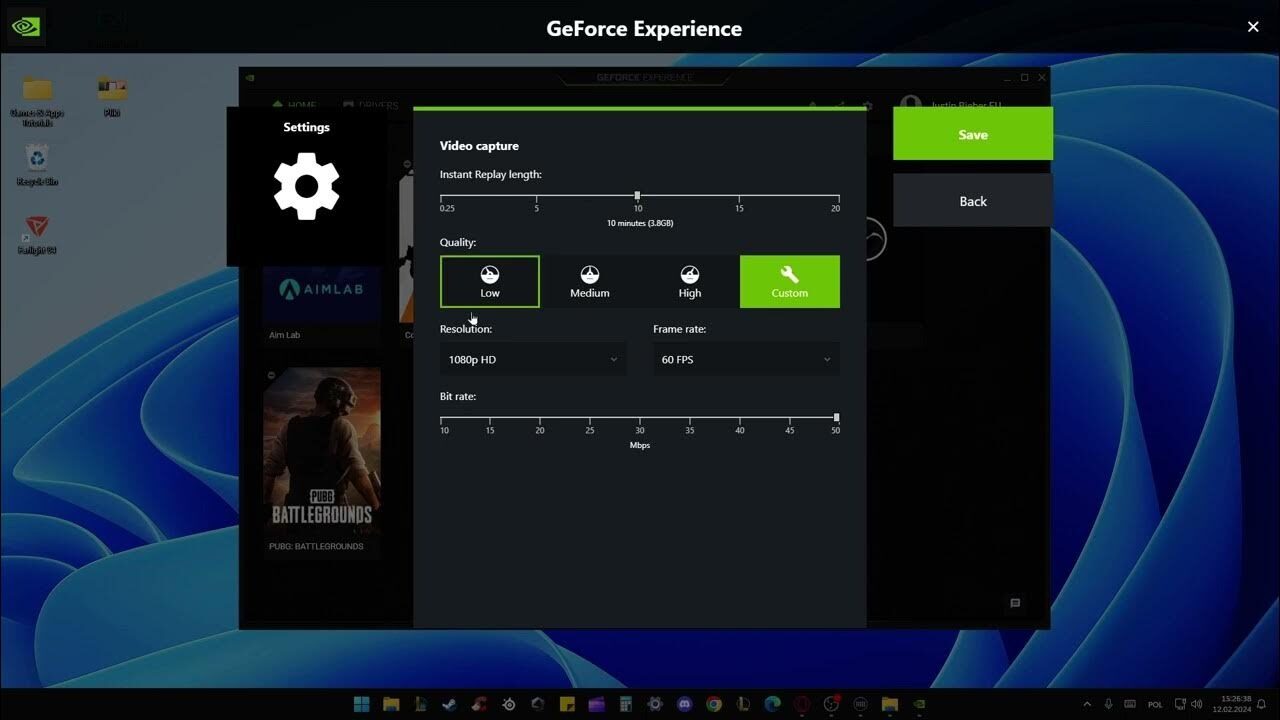Screen dimensions: 1280x720
Task: Open Google Chrome from the taskbar
Action: tap(713, 705)
